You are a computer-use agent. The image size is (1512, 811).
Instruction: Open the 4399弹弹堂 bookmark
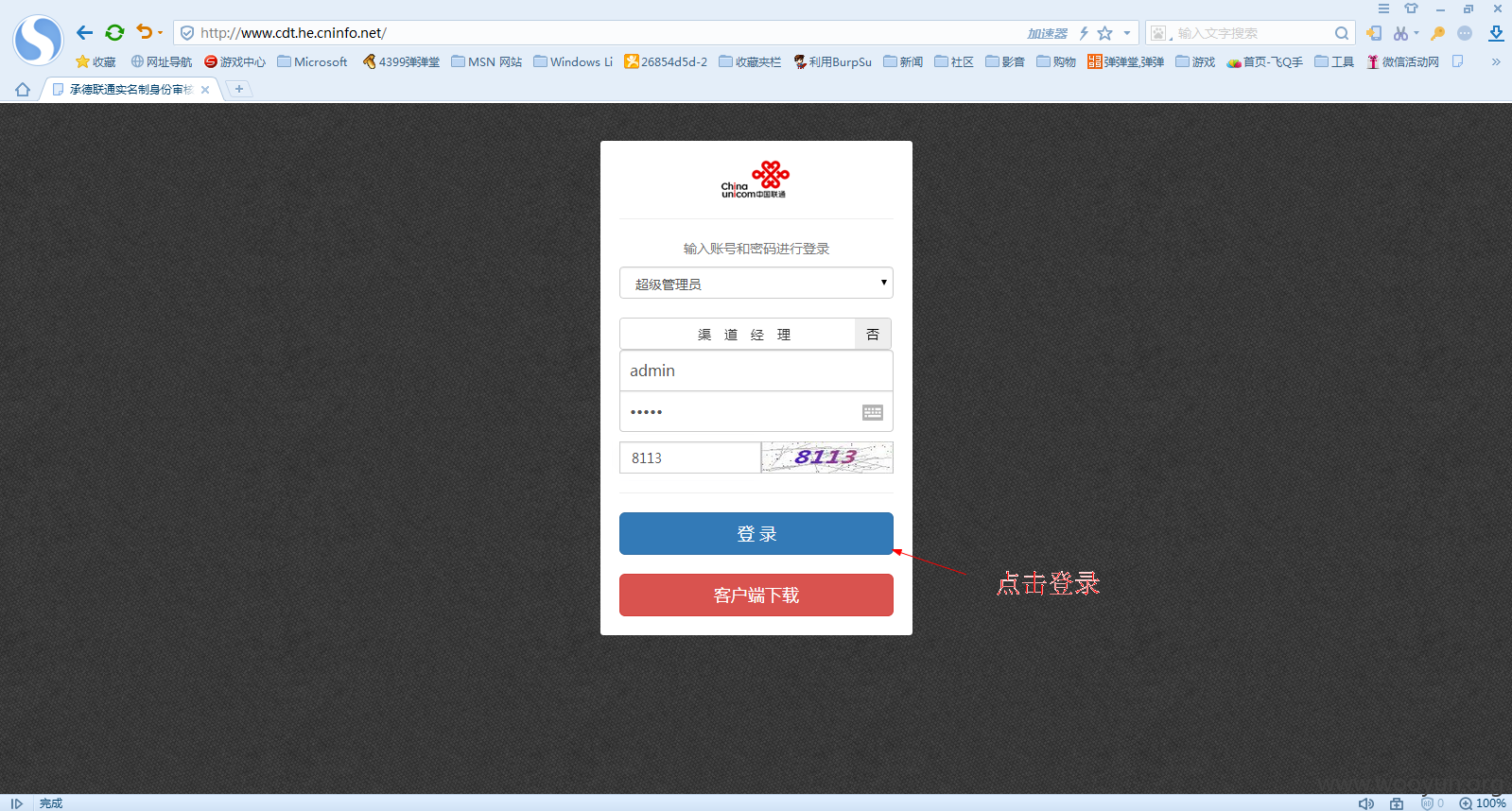pyautogui.click(x=401, y=61)
